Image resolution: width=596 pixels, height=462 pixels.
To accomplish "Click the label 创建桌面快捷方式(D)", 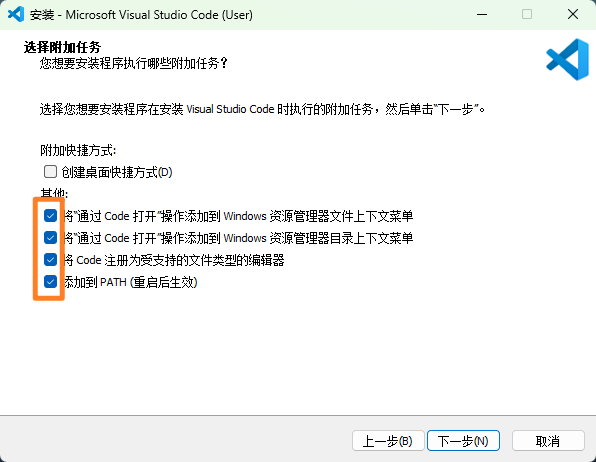I will point(117,172).
